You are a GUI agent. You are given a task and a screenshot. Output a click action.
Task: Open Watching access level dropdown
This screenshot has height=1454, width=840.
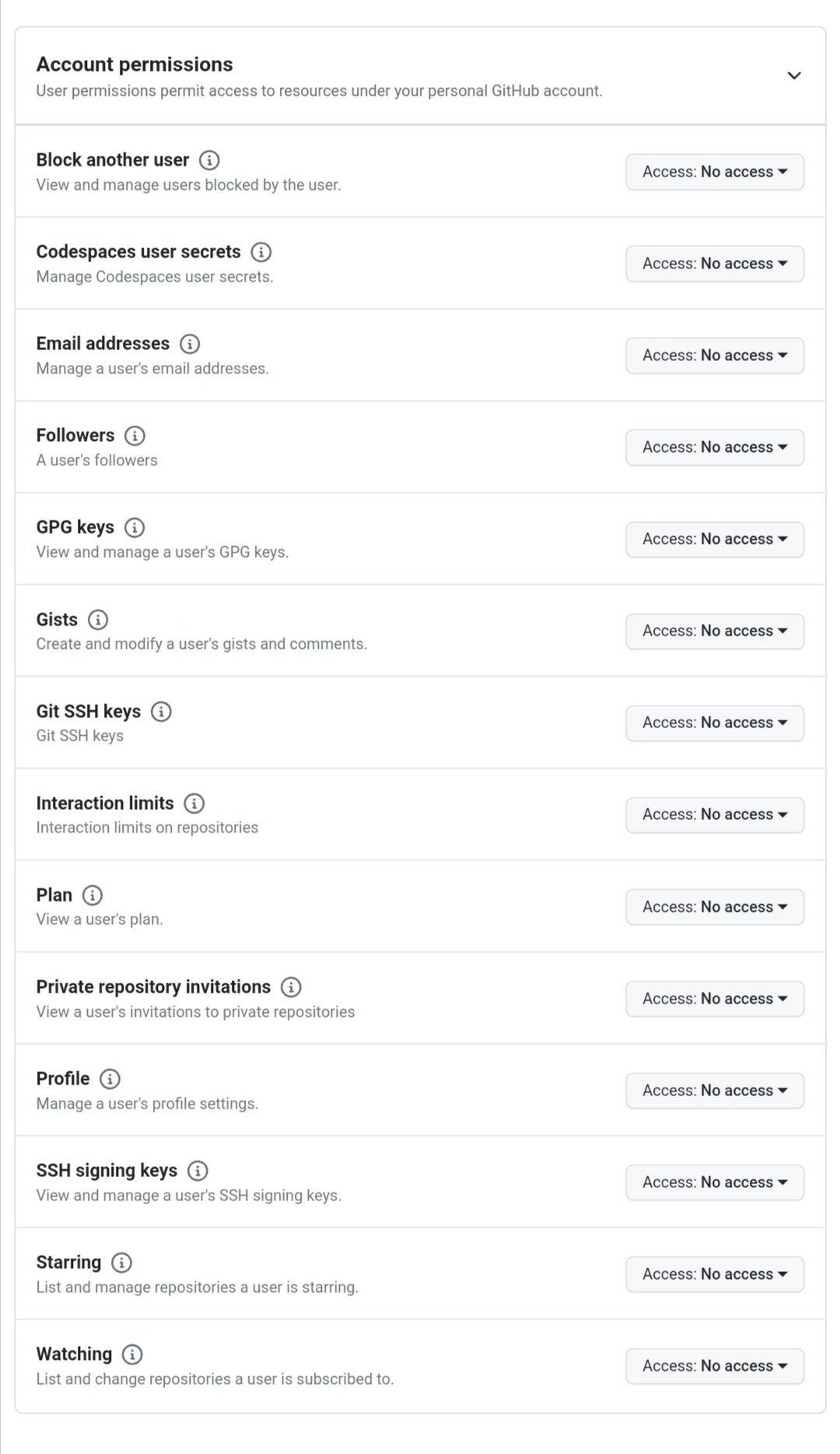pos(714,1366)
